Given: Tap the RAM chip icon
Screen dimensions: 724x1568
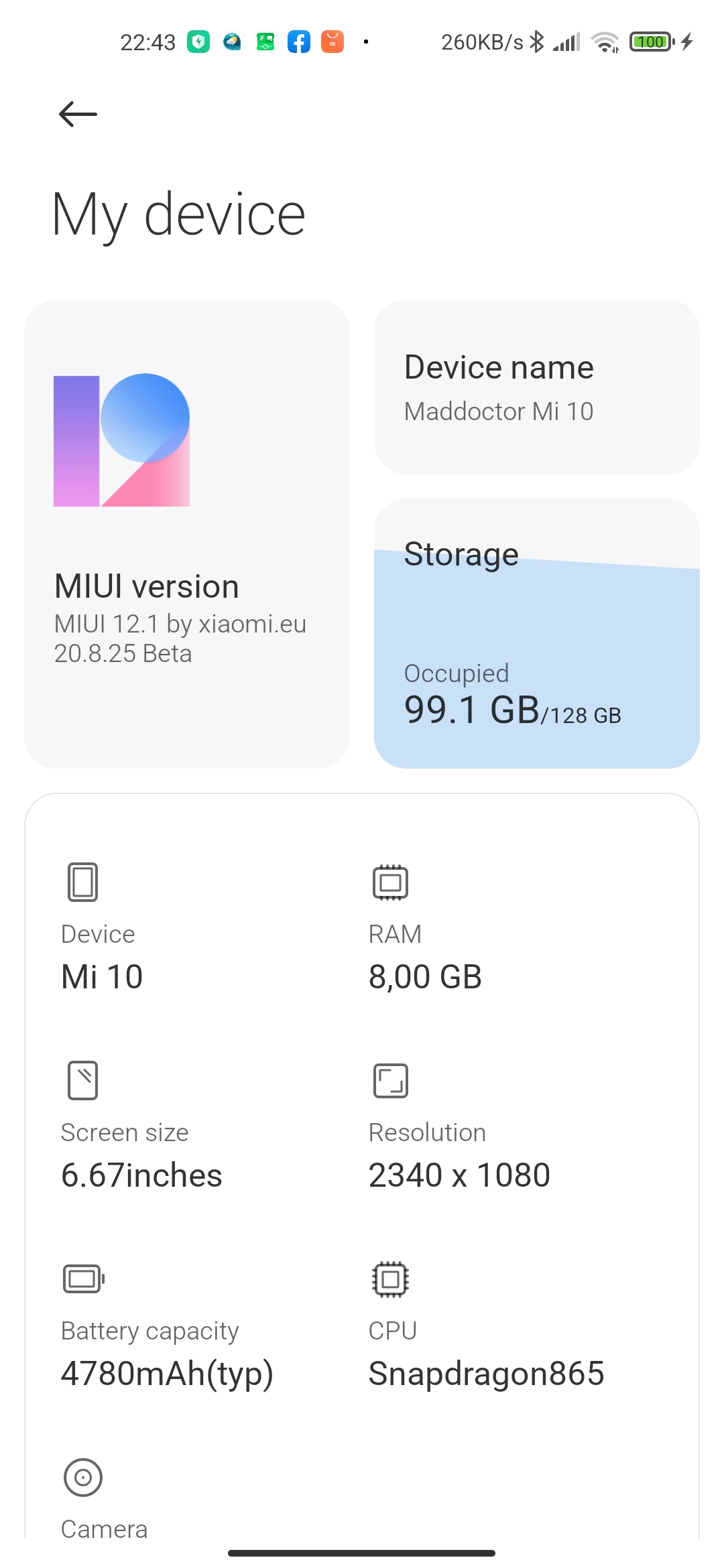Looking at the screenshot, I should (390, 882).
